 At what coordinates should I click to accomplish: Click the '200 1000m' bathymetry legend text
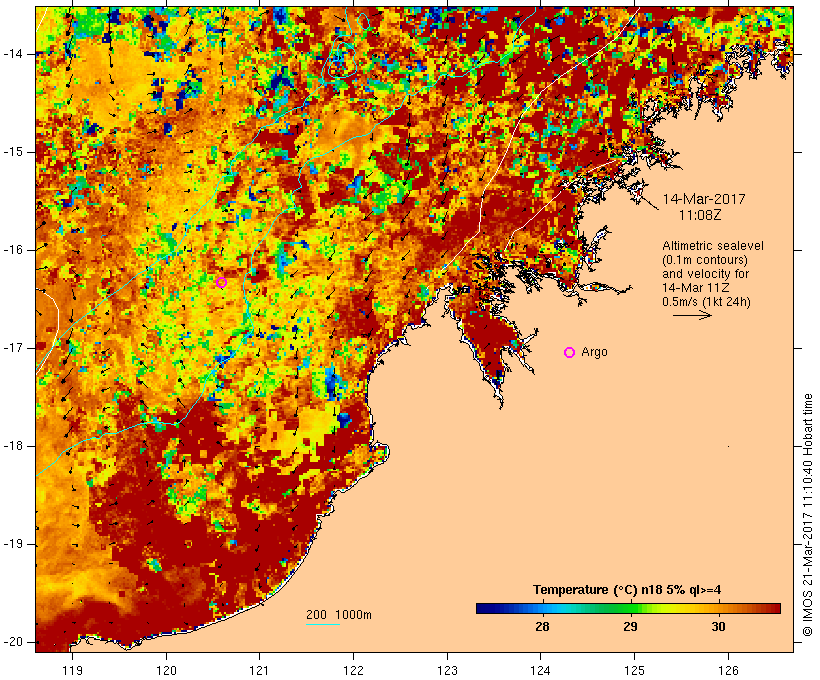339,615
